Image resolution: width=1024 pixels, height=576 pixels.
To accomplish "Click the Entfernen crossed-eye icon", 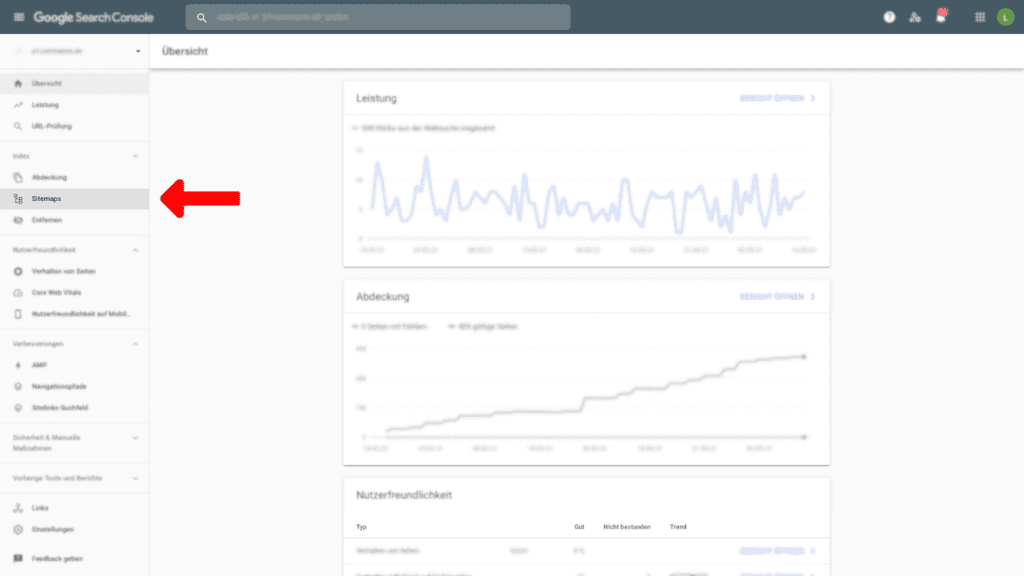I will click(x=18, y=221).
